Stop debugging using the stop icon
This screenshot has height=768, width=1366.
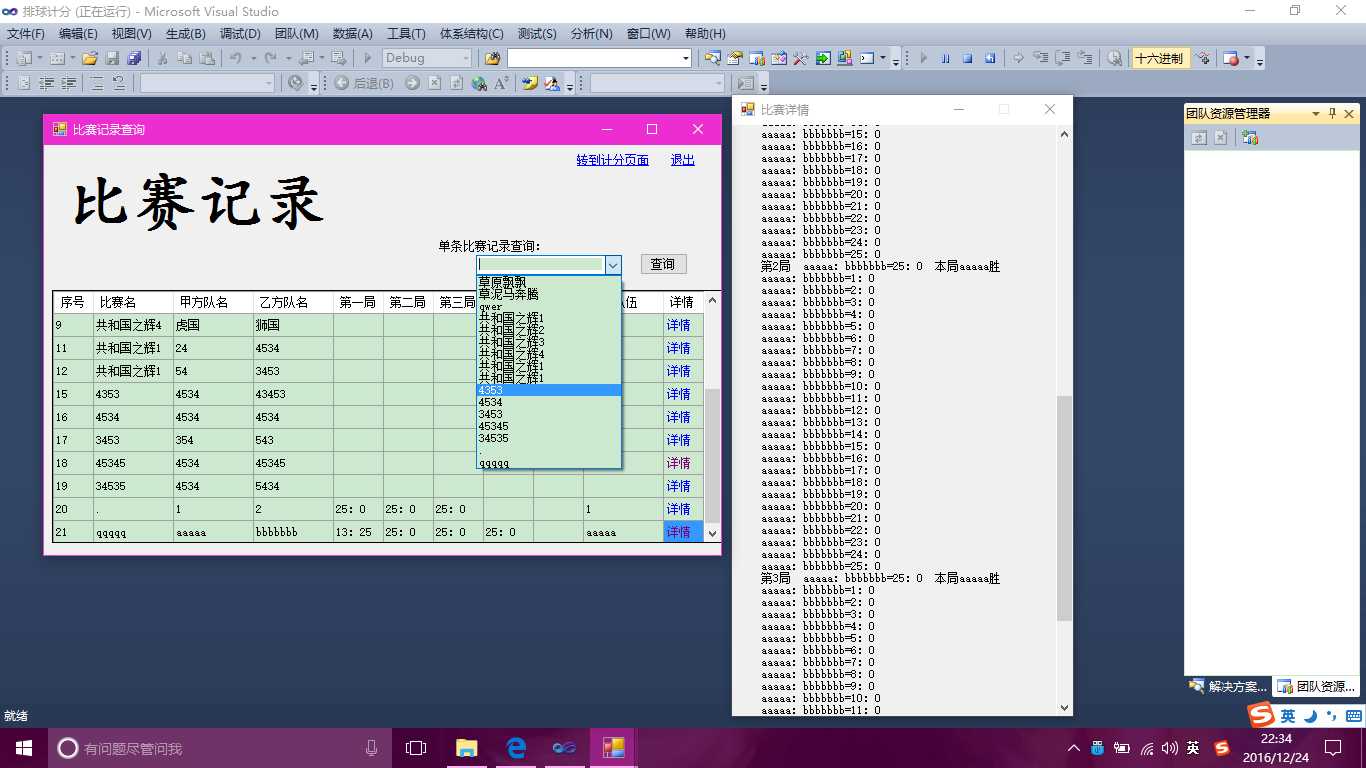coord(967,58)
